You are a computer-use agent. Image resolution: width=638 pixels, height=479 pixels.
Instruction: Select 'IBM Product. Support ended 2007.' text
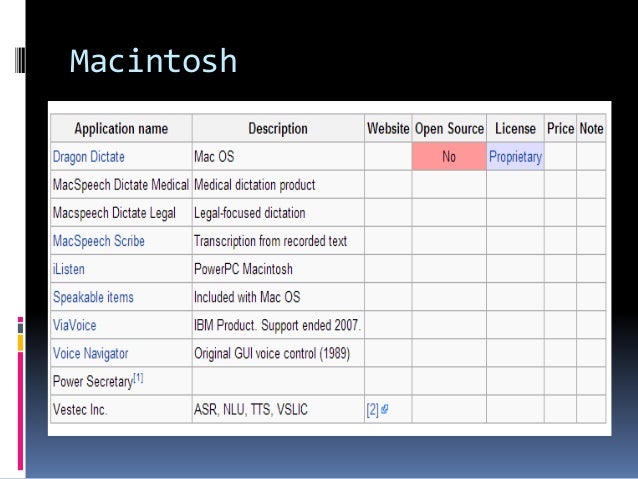point(277,325)
